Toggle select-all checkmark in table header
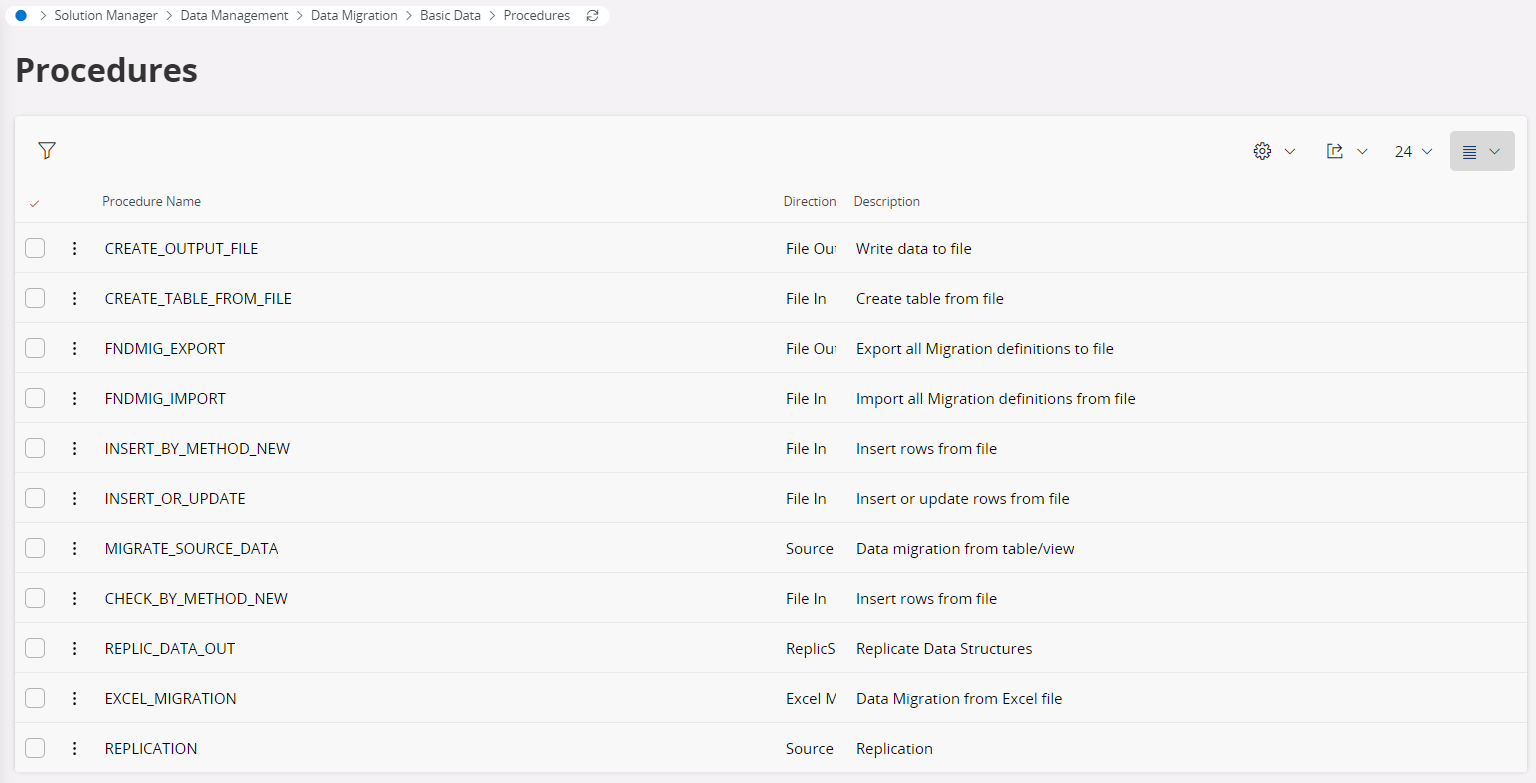The width and height of the screenshot is (1536, 783). click(35, 203)
